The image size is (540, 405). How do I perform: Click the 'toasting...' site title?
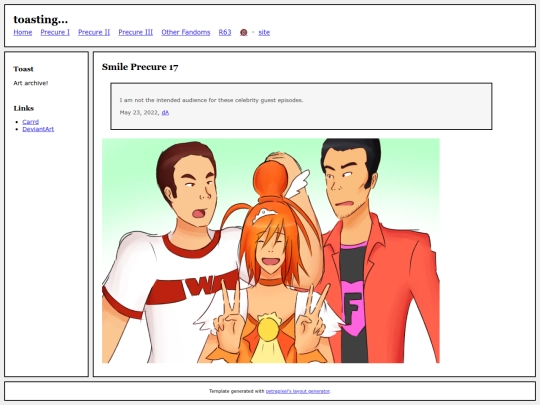(x=41, y=20)
